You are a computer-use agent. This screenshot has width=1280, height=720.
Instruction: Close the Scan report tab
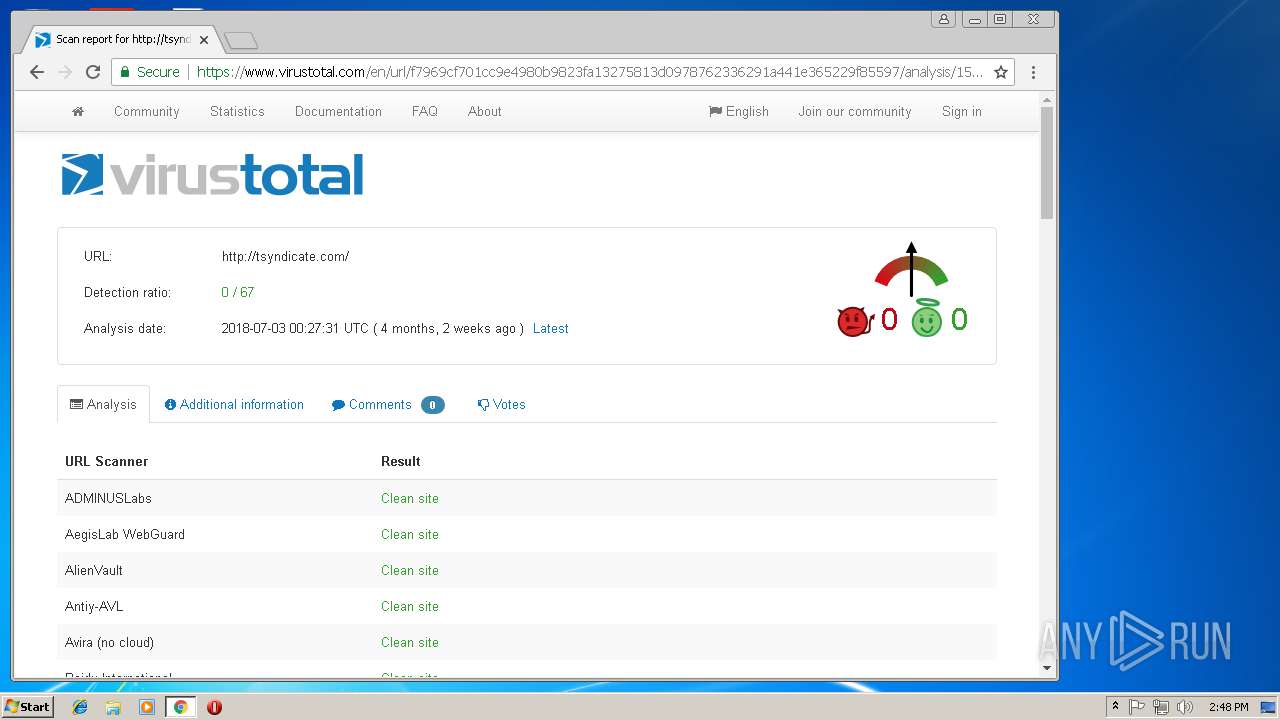pyautogui.click(x=204, y=40)
